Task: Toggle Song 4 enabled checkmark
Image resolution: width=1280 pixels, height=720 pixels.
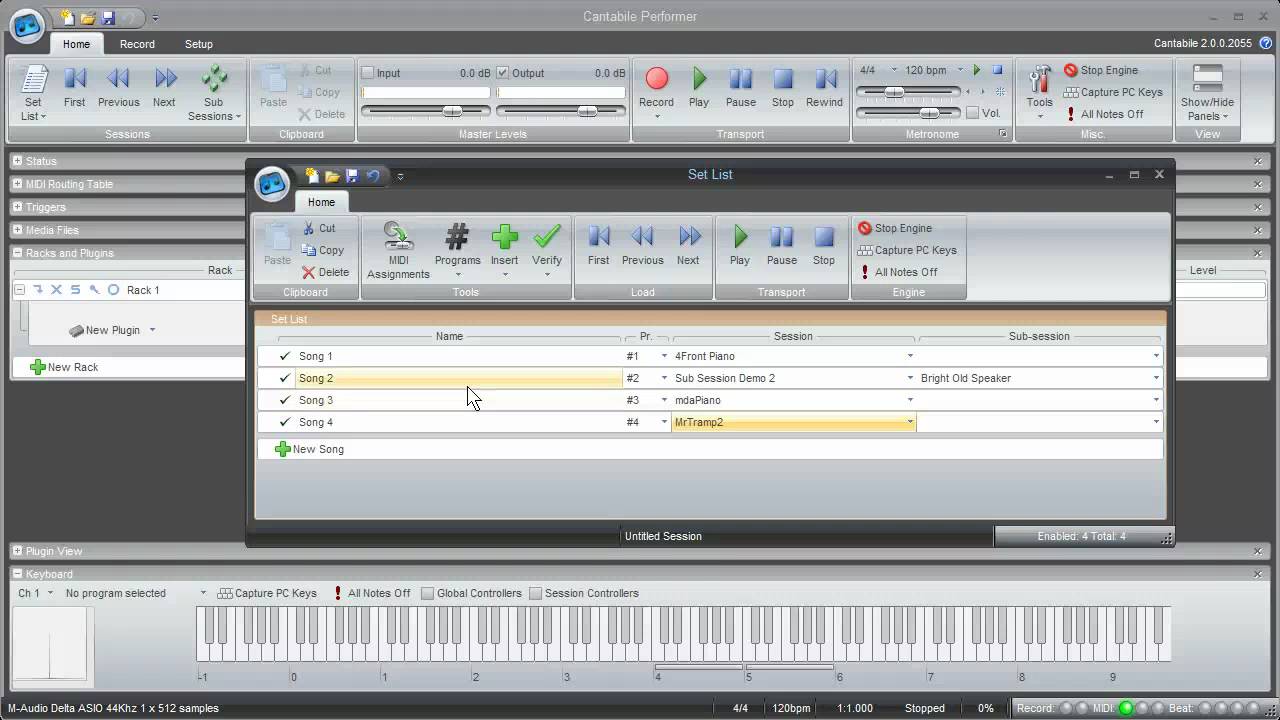Action: coord(285,422)
